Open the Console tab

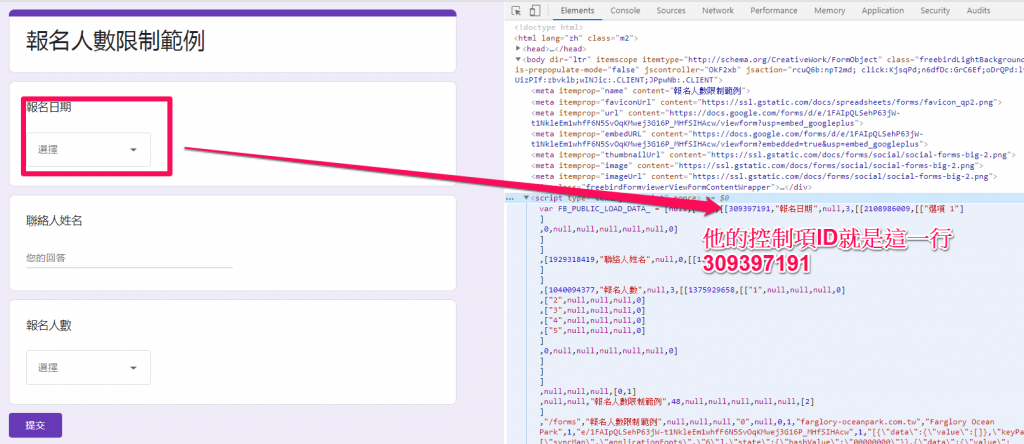[x=625, y=10]
